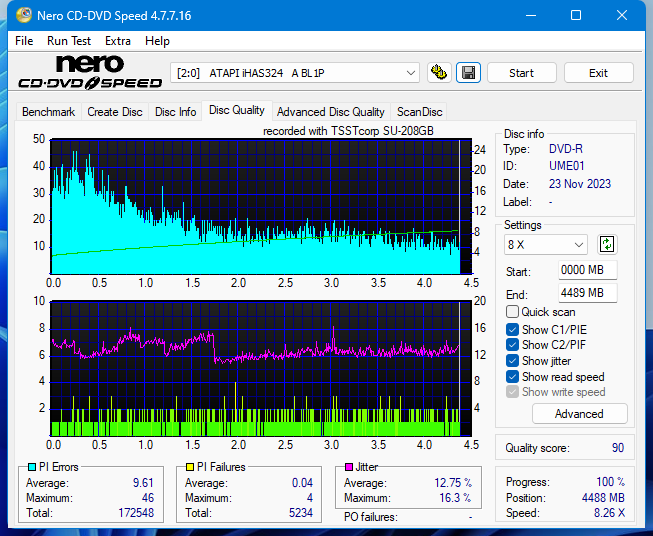Click Jitter maximum 16.3 % value

(455, 498)
